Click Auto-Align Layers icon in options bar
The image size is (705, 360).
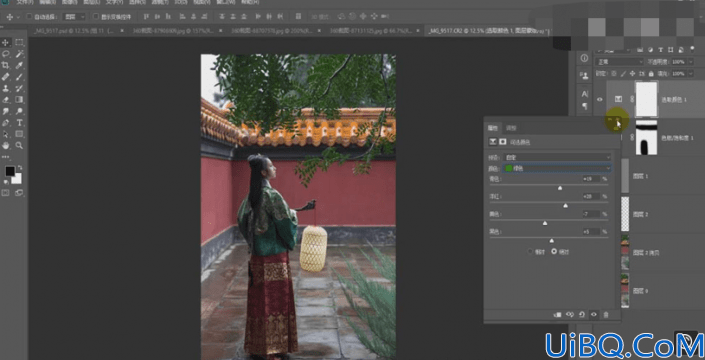pyautogui.click(x=298, y=17)
